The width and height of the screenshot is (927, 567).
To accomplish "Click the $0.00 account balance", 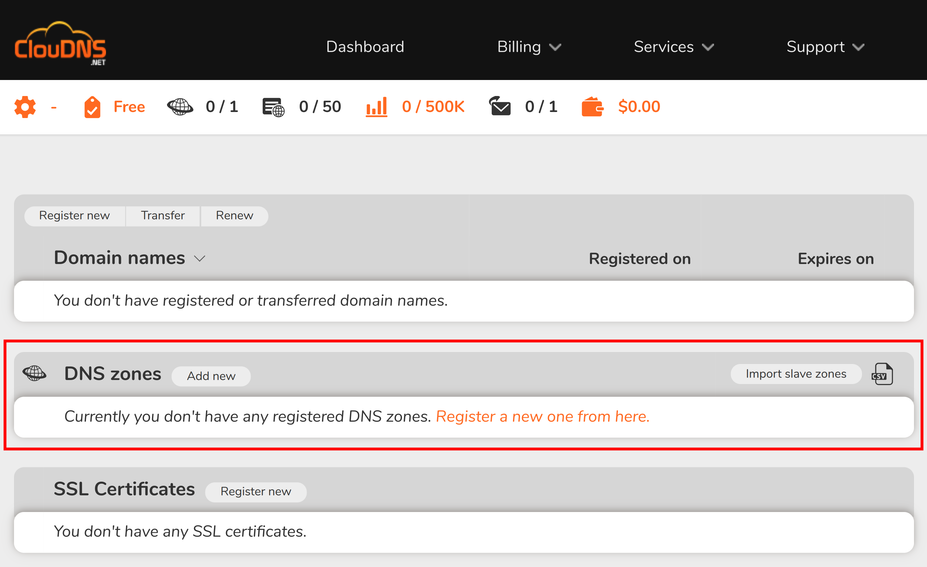I will 639,107.
